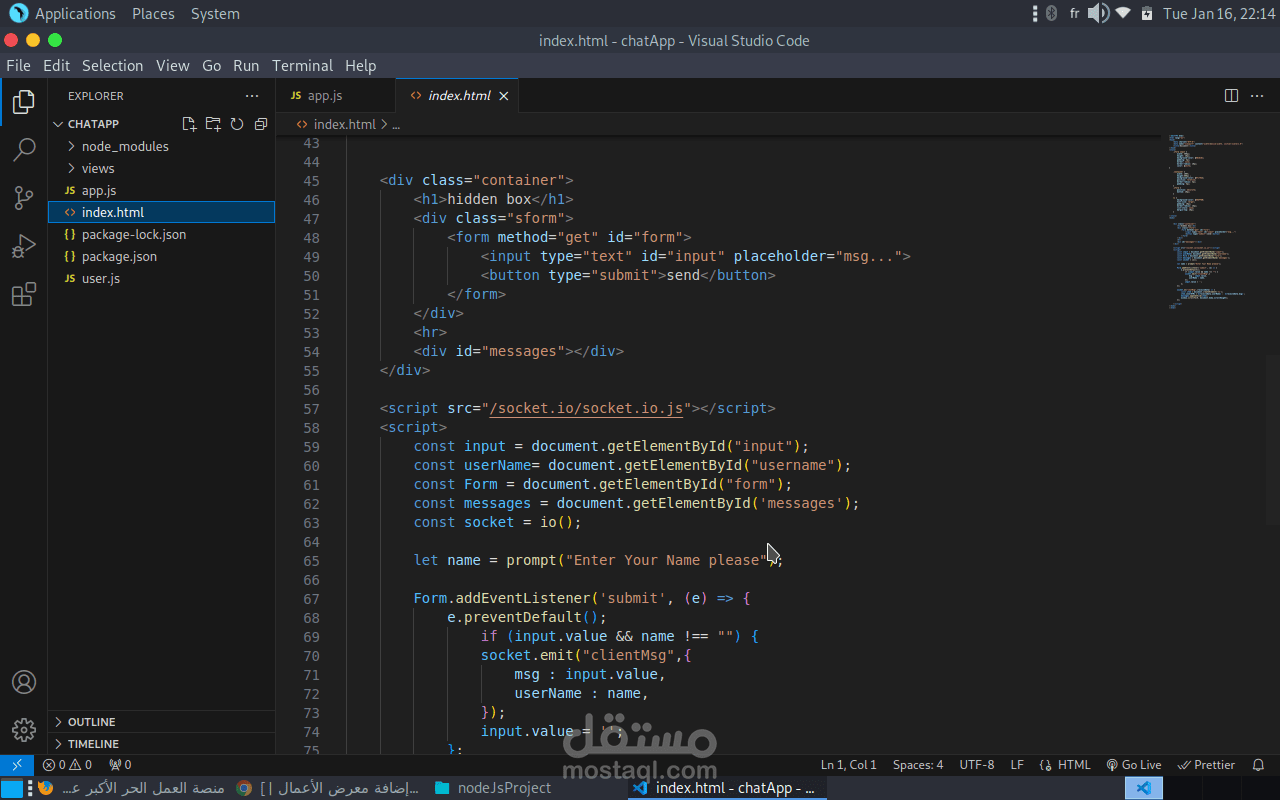Screen dimensions: 1280x800
Task: Open notifications bell in status bar
Action: pos(1258,765)
